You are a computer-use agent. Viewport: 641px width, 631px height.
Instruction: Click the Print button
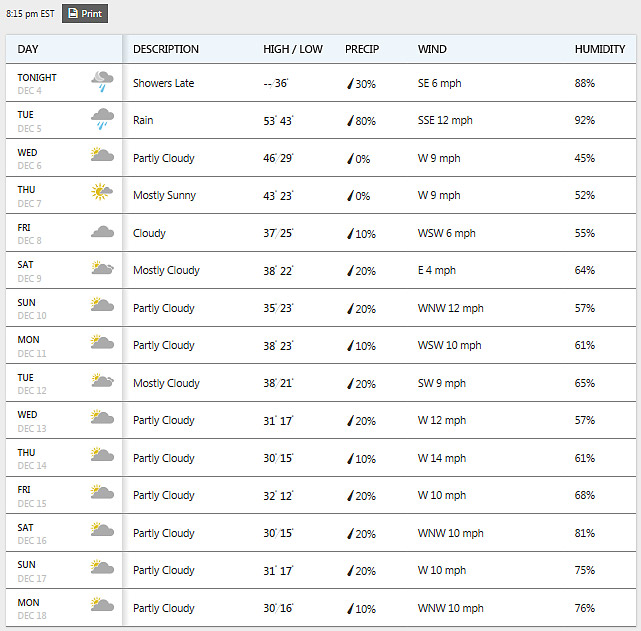click(x=85, y=13)
